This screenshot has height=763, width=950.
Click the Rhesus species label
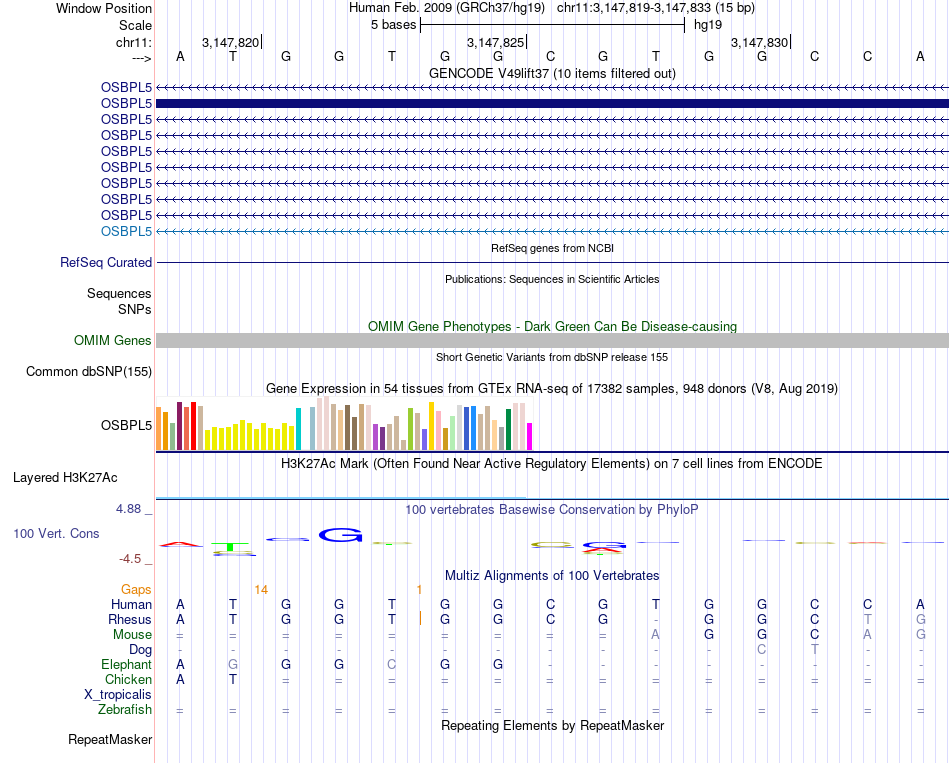pos(130,619)
